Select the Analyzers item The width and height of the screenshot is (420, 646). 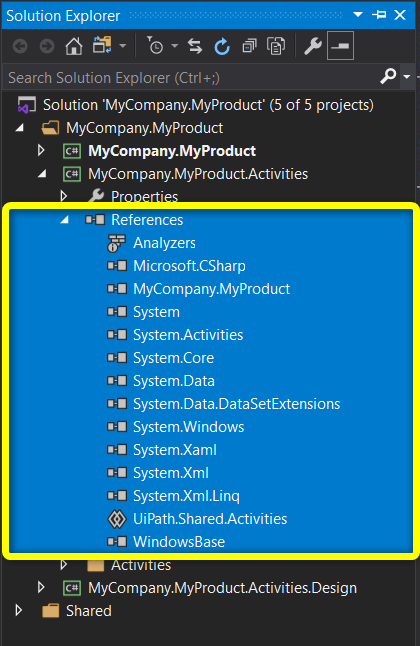(x=164, y=243)
